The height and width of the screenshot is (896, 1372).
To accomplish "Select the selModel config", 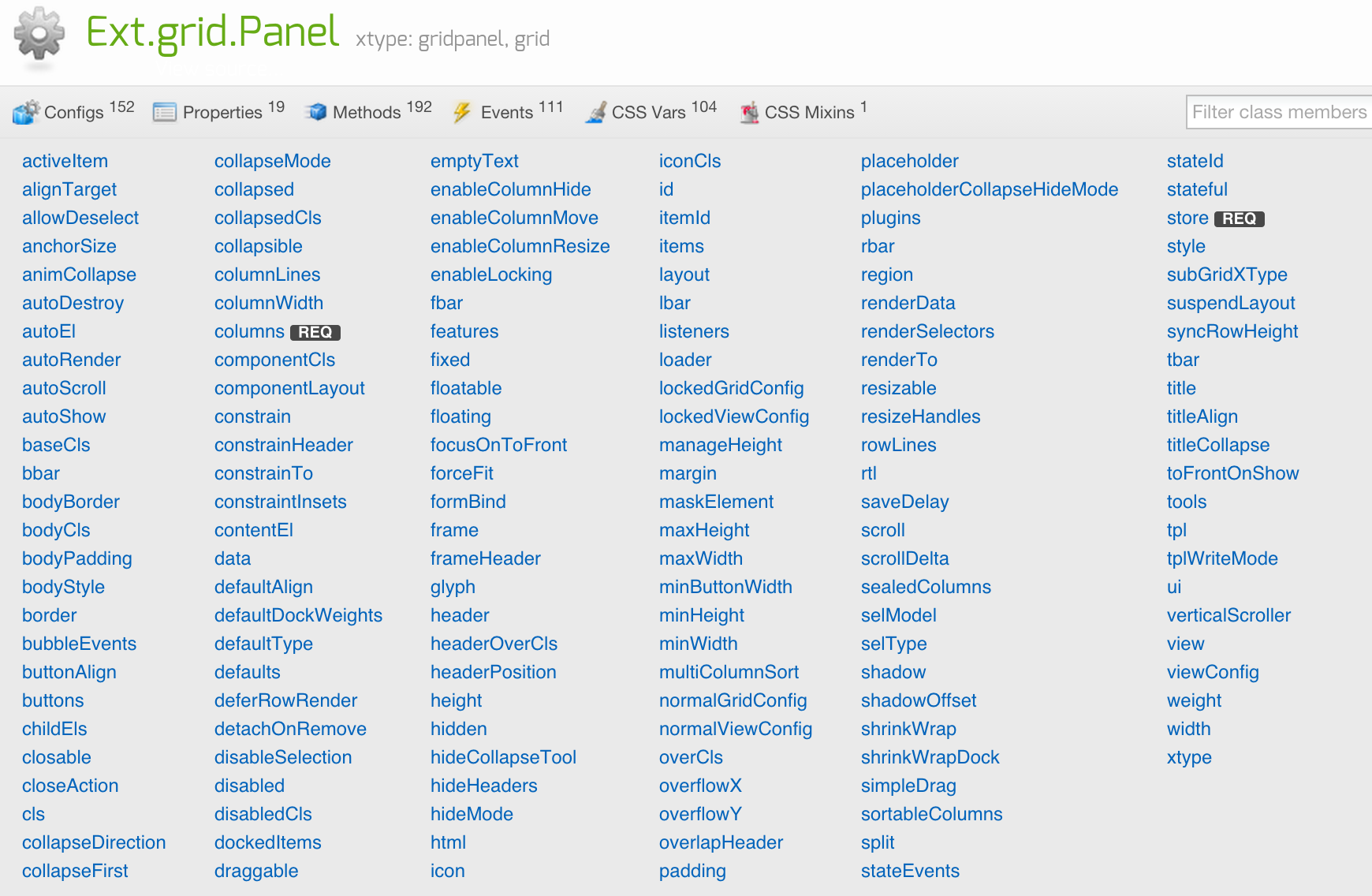I will pos(898,615).
